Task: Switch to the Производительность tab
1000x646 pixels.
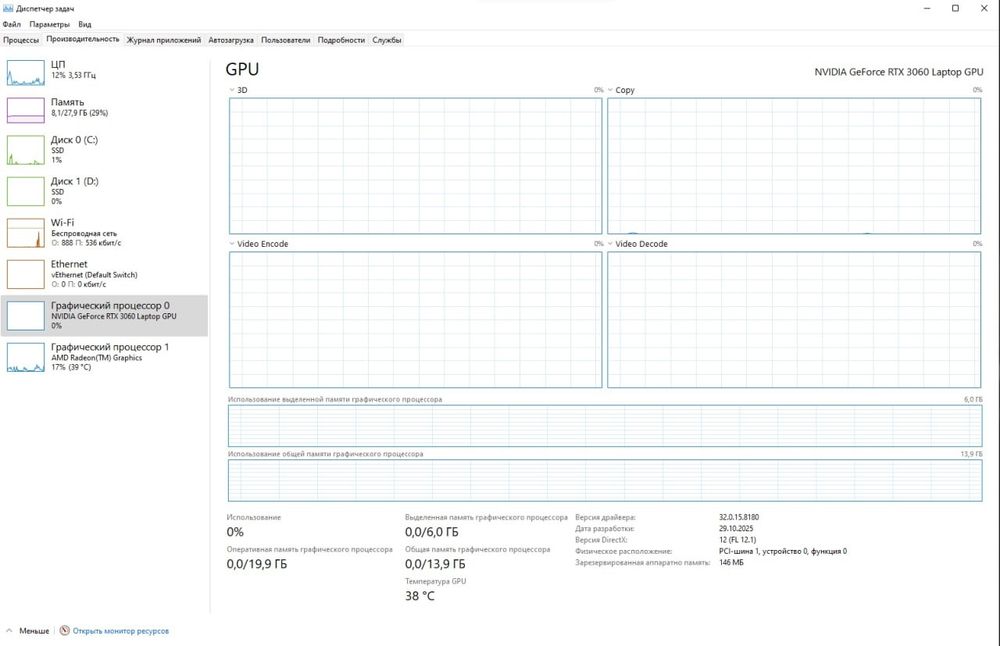Action: tap(82, 39)
